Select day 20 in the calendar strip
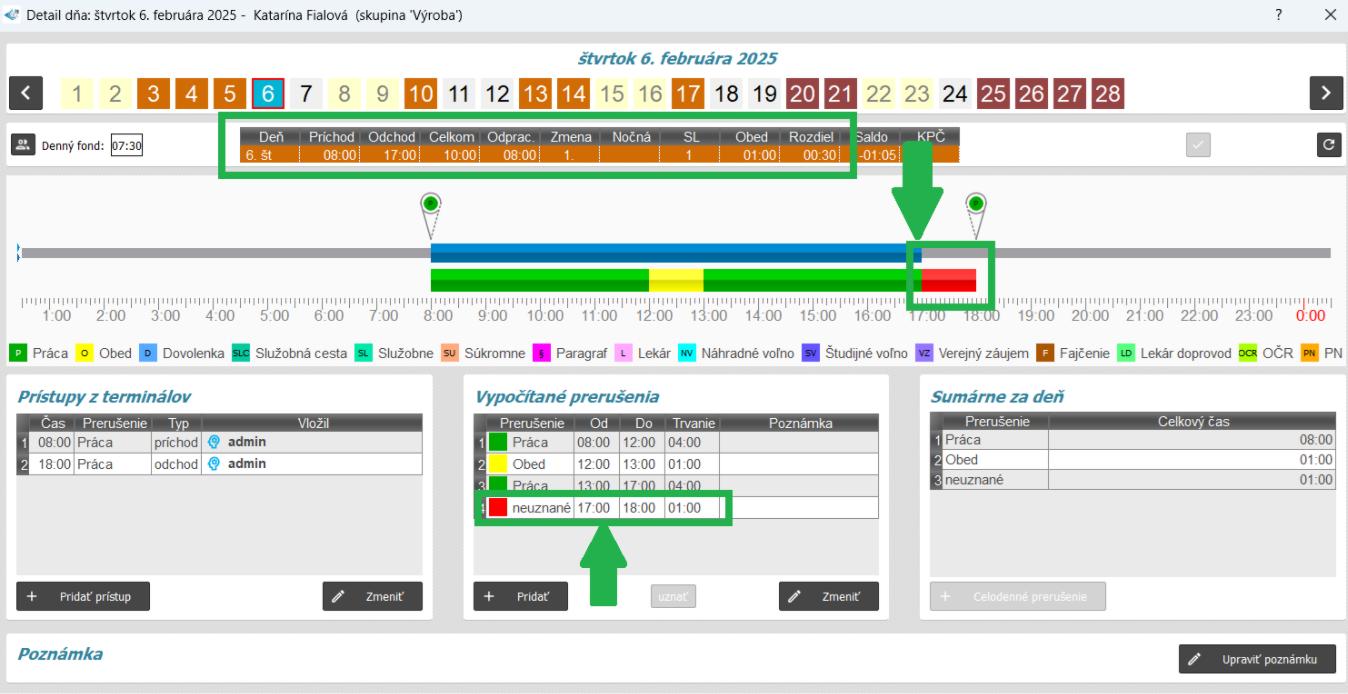The image size is (1348, 694). coord(802,94)
